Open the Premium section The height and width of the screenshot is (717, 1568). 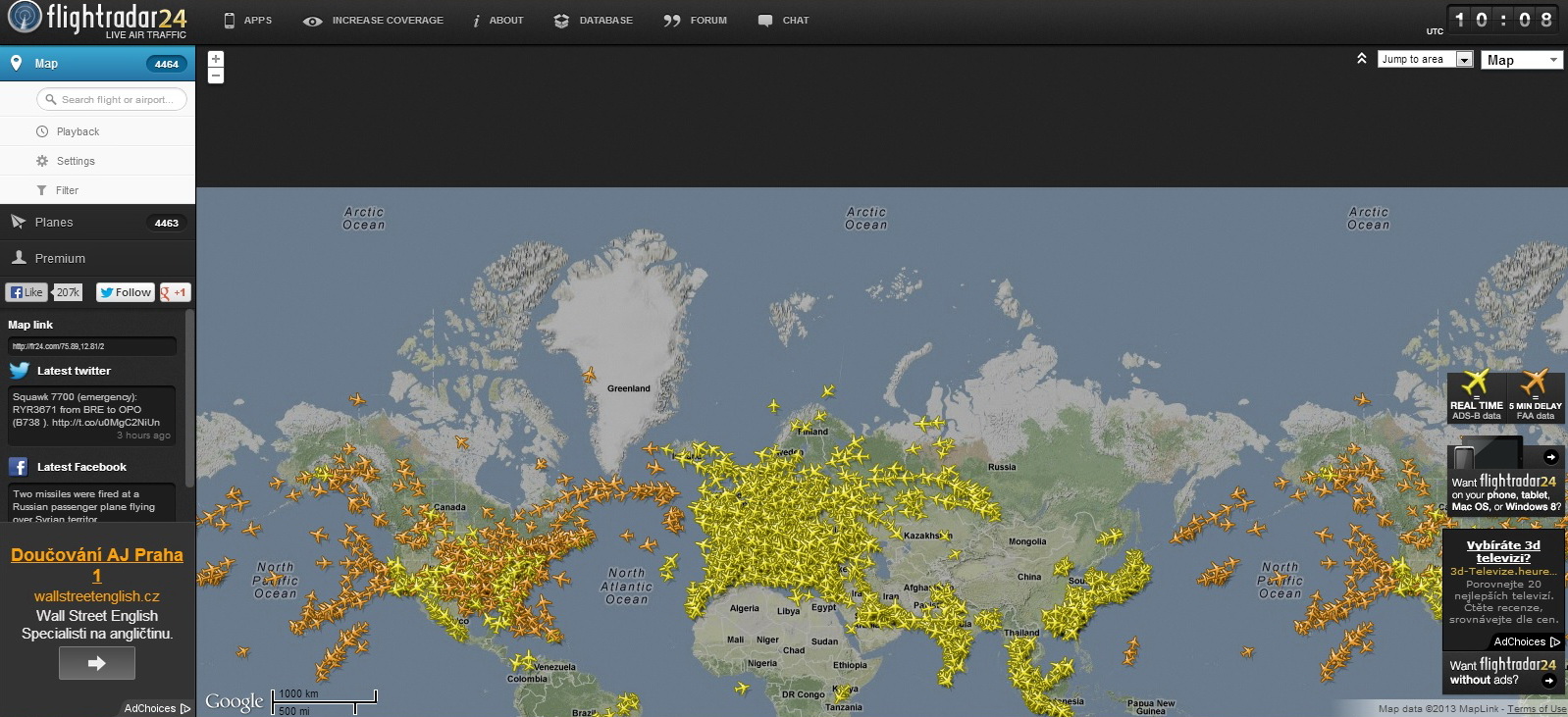click(x=97, y=258)
